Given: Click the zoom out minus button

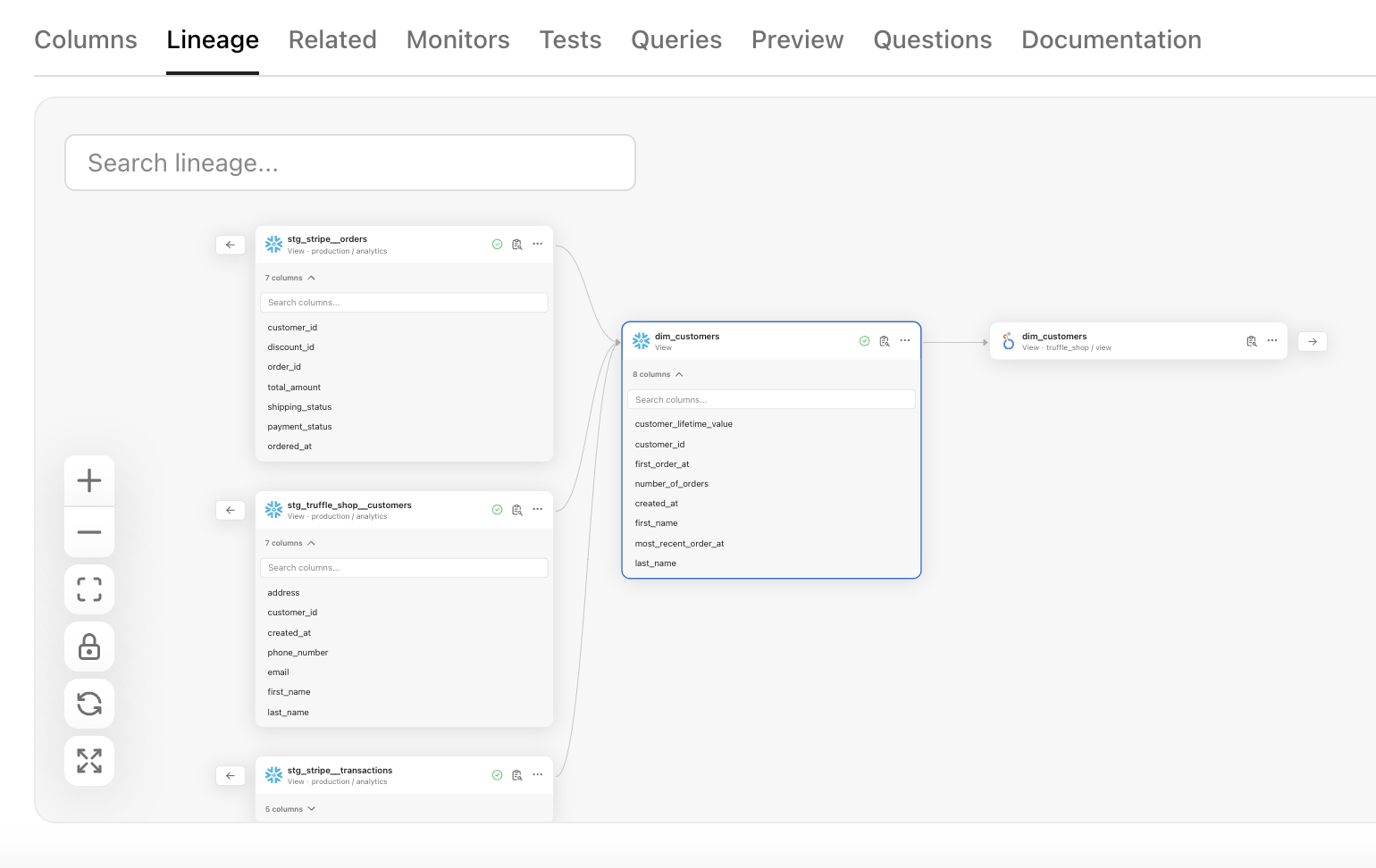Looking at the screenshot, I should tap(89, 532).
